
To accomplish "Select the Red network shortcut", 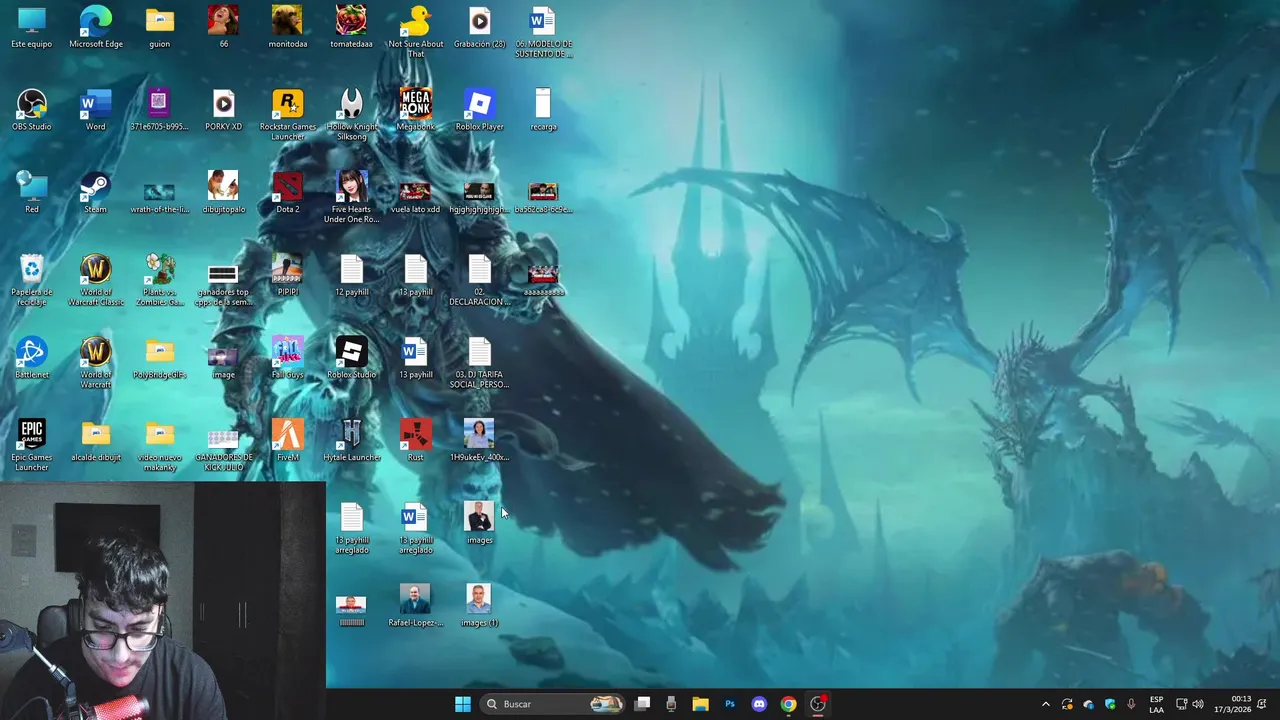I will coord(32,193).
